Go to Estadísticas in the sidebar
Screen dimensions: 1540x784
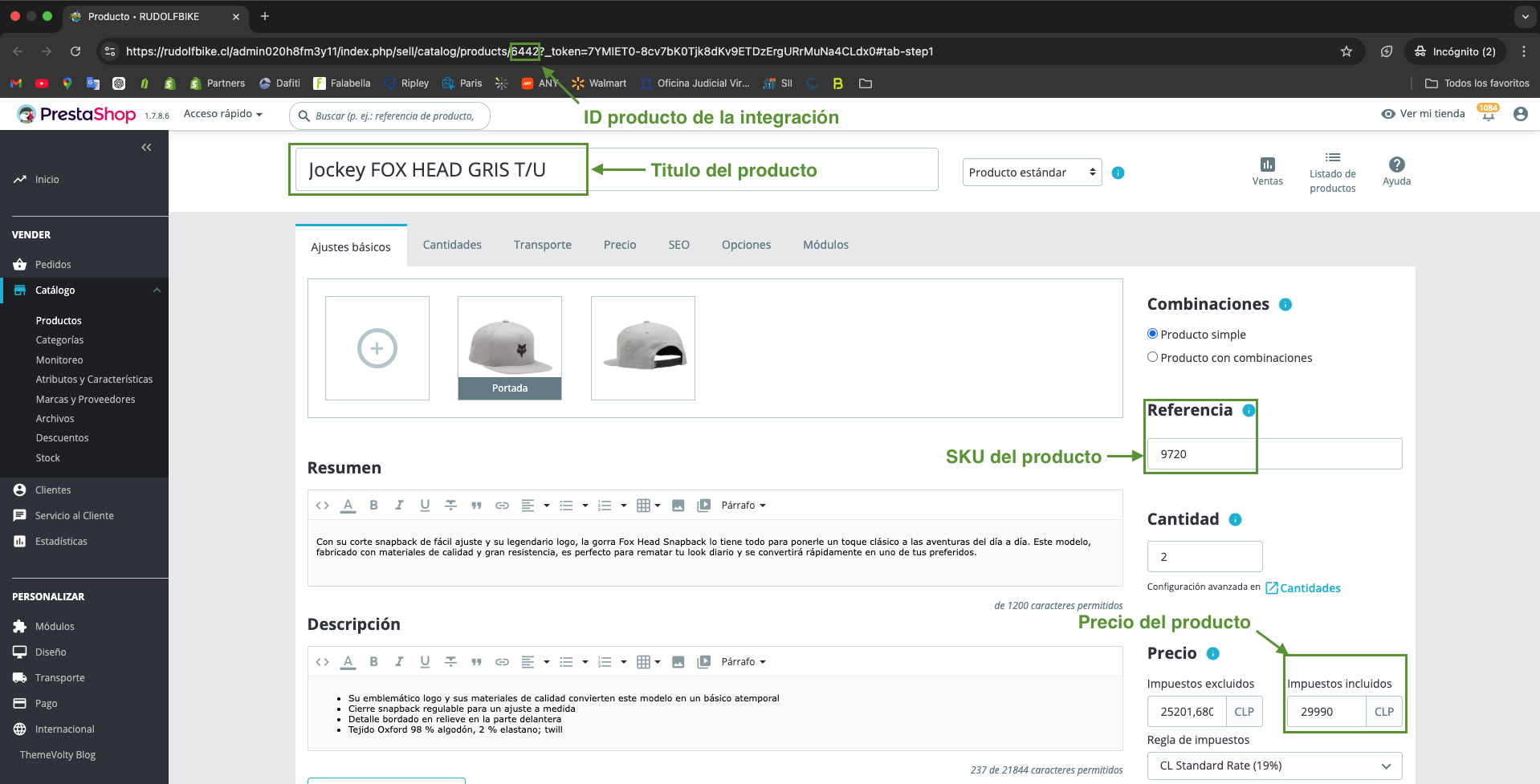tap(61, 542)
